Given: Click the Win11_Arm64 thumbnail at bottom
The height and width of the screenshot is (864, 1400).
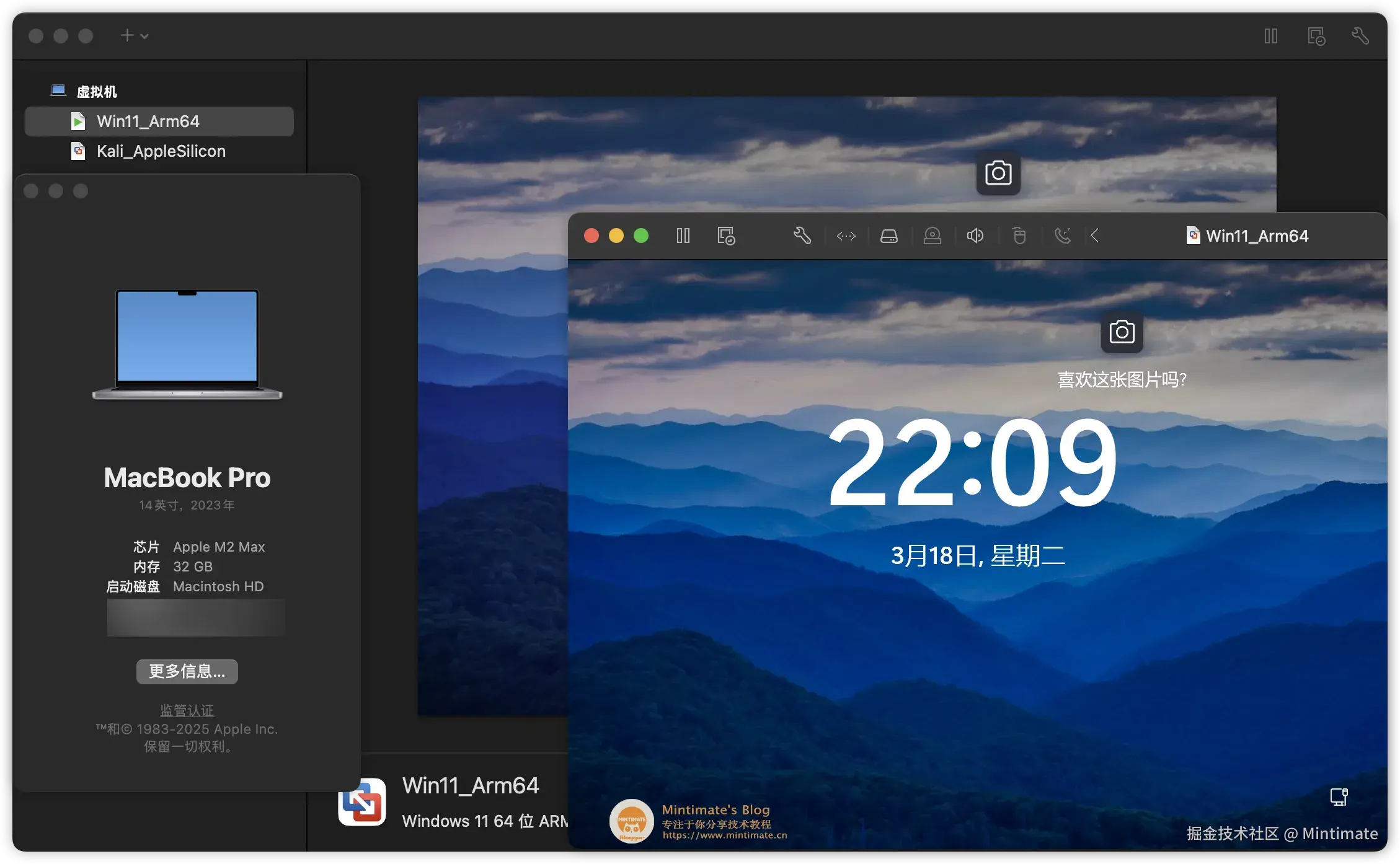Looking at the screenshot, I should click(x=362, y=802).
